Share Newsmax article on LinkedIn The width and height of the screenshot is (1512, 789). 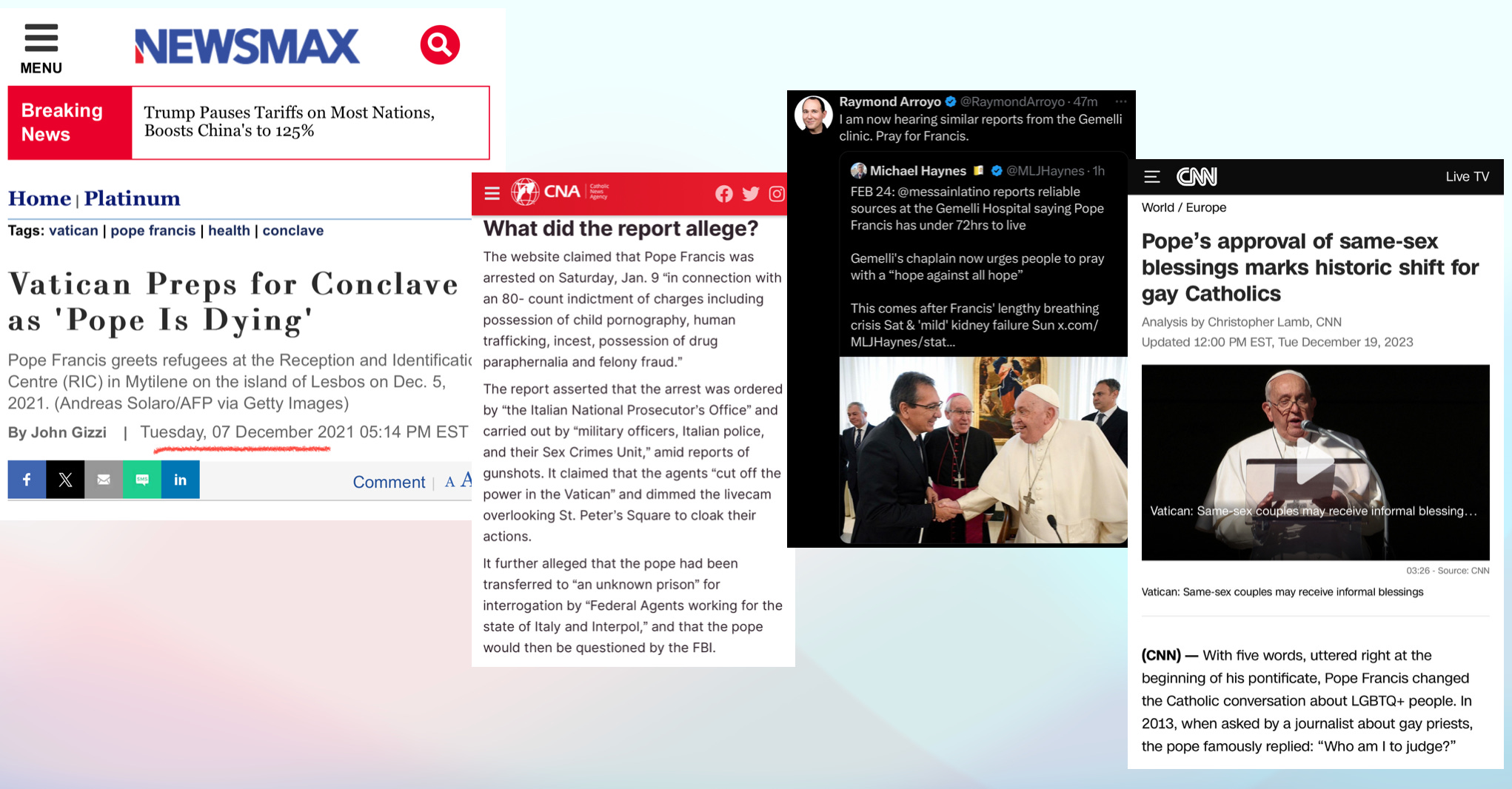tap(180, 480)
